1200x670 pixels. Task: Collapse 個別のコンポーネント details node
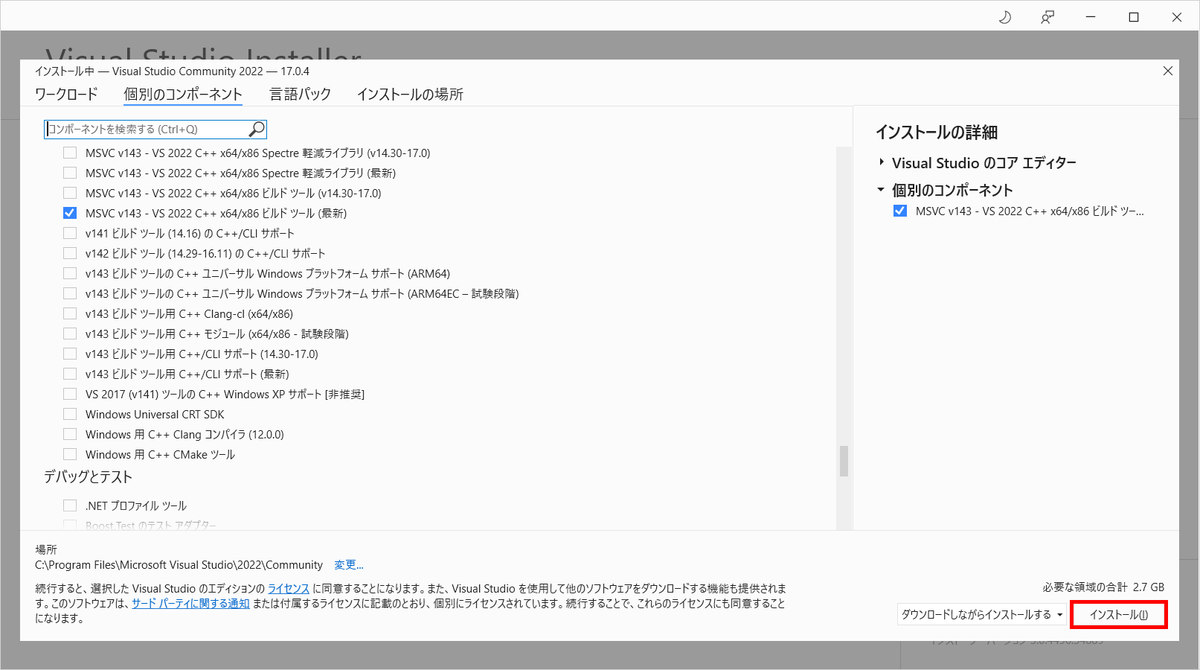click(x=881, y=189)
